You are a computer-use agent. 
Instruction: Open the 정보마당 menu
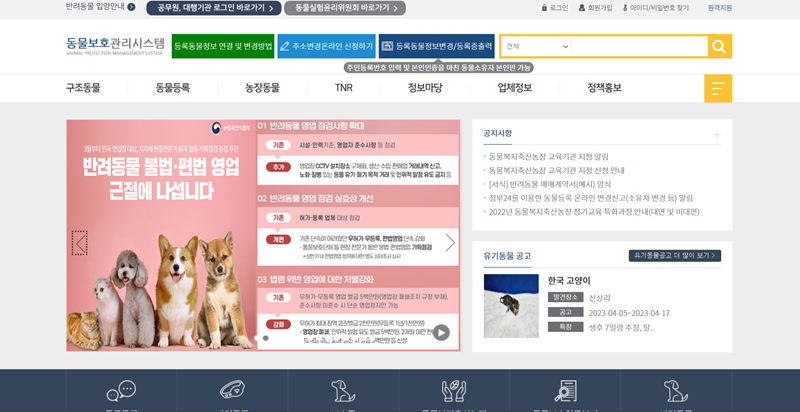(x=425, y=88)
